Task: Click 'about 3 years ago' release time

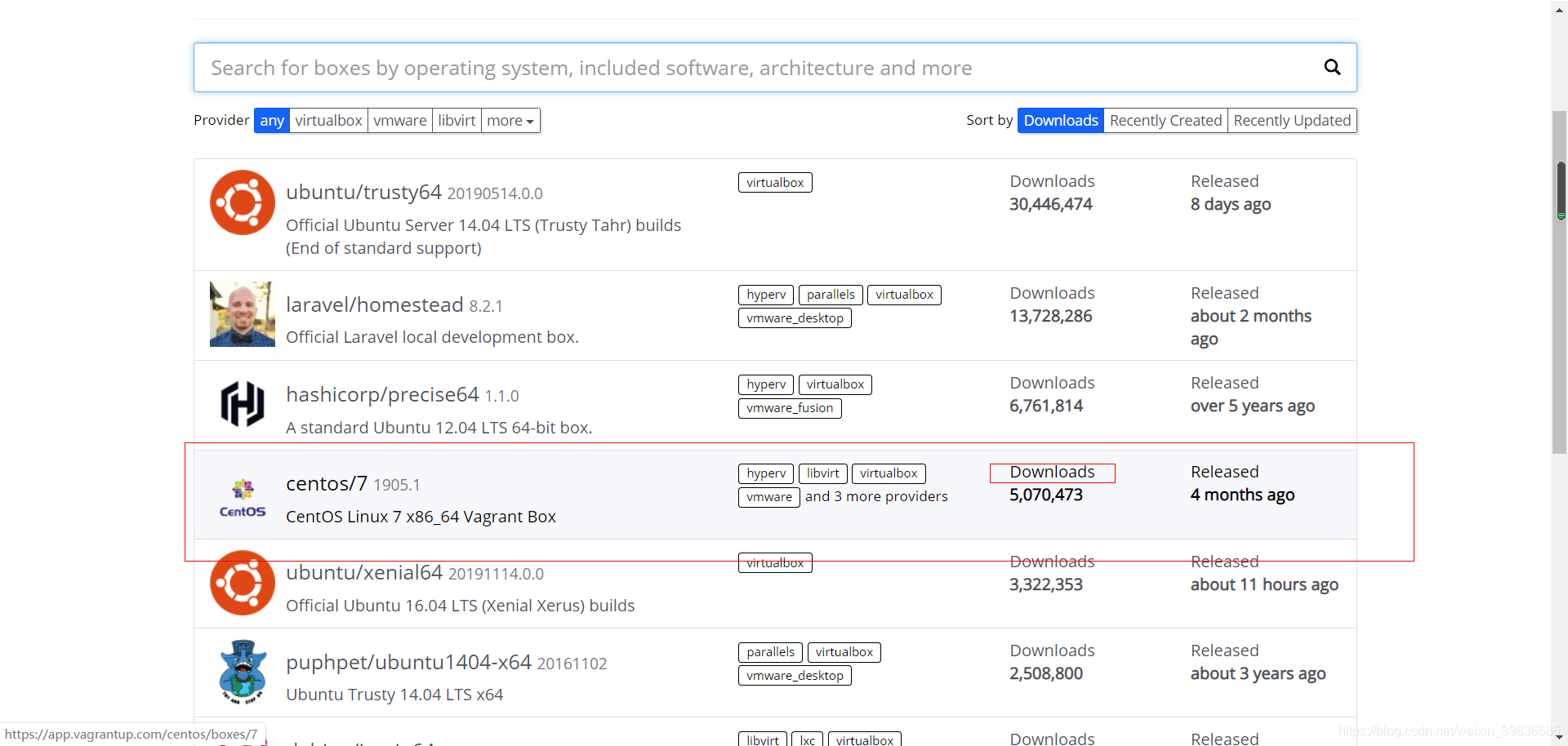Action: coord(1258,673)
